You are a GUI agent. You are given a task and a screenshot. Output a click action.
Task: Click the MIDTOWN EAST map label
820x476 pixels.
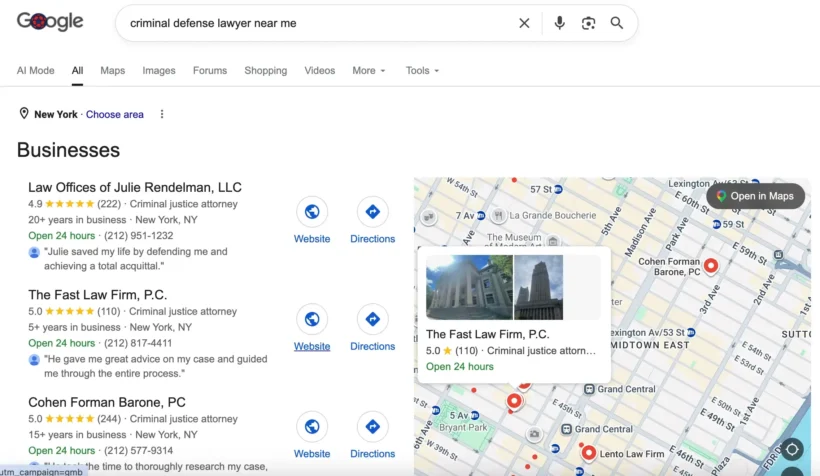click(650, 345)
